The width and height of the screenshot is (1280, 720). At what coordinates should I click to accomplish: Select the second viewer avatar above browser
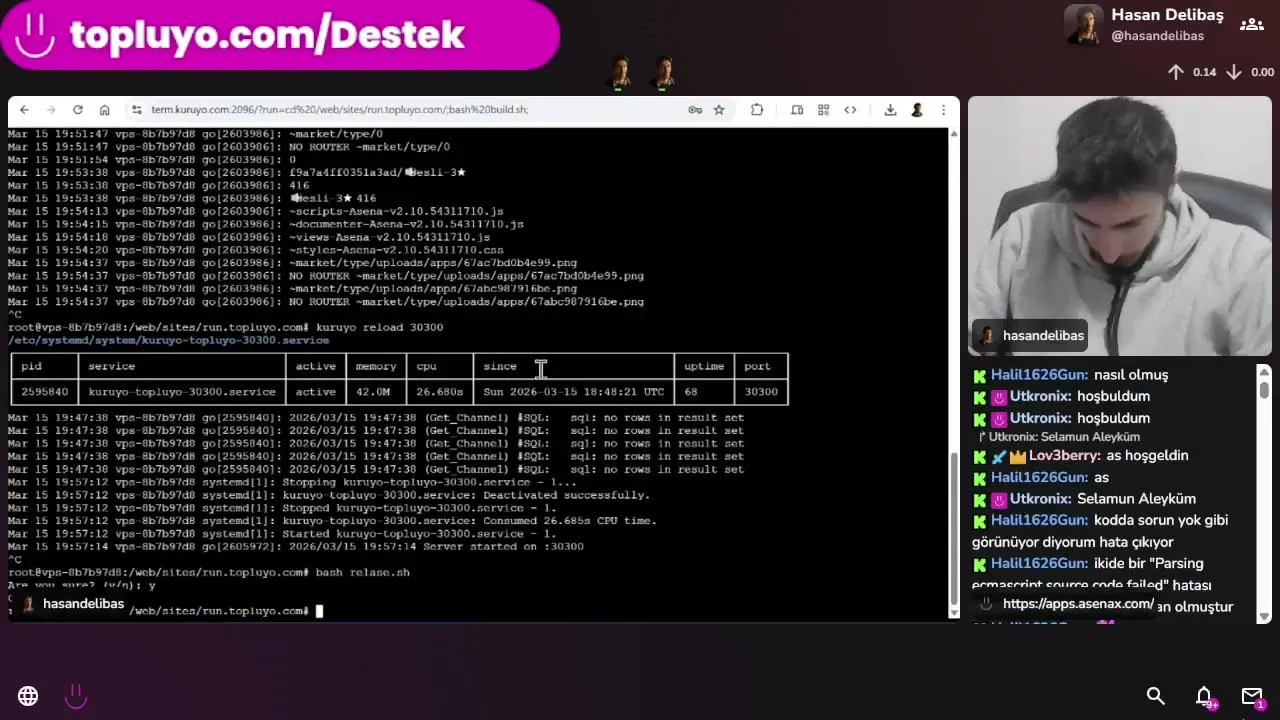[x=664, y=73]
